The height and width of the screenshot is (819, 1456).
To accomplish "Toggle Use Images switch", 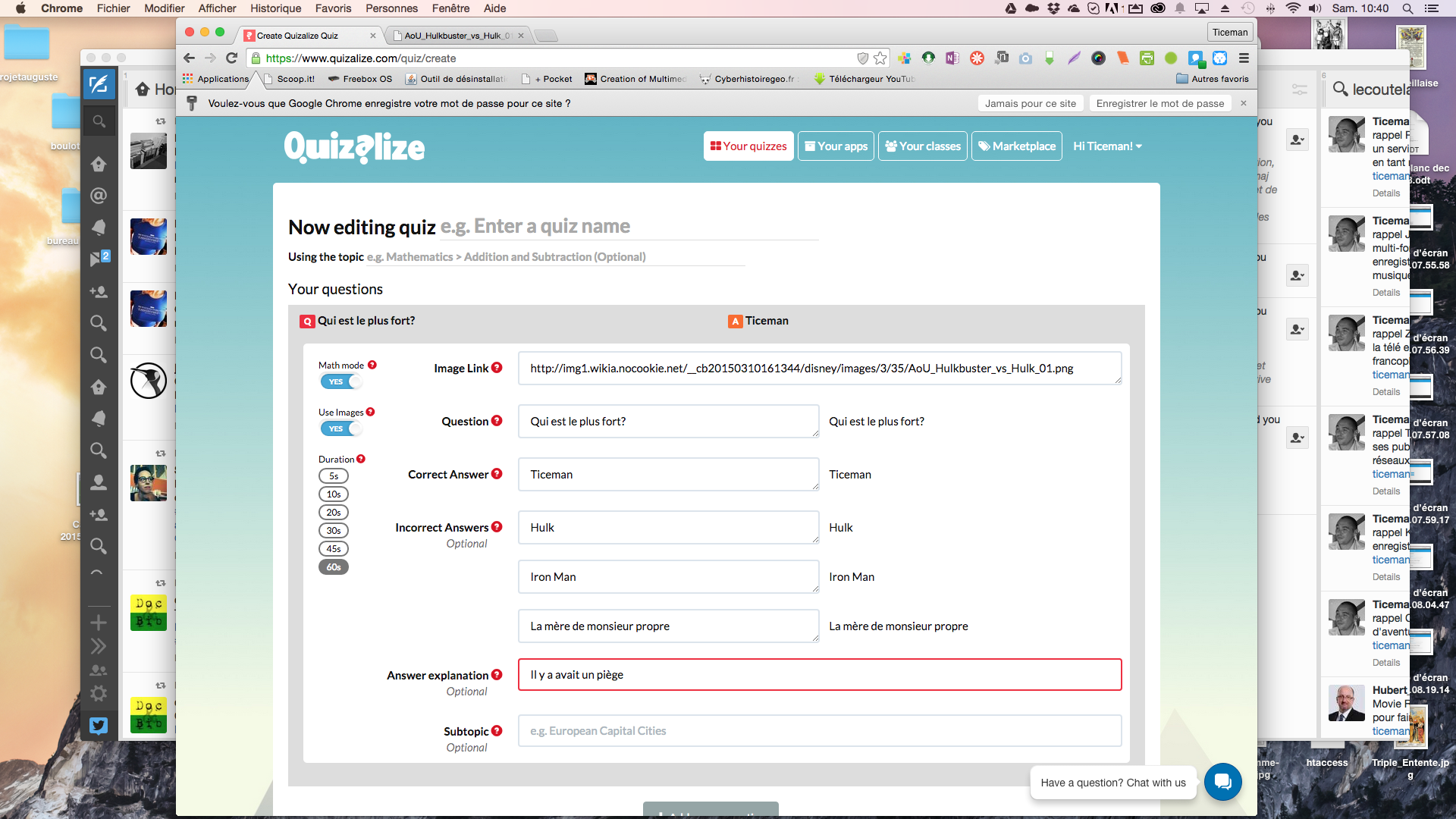I will 341,428.
